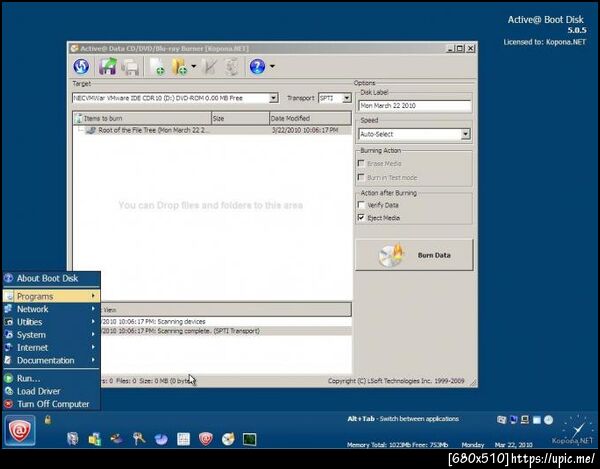Screen dimensions: 600x469
Task: Click the blue help question mark icon
Action: (257, 67)
